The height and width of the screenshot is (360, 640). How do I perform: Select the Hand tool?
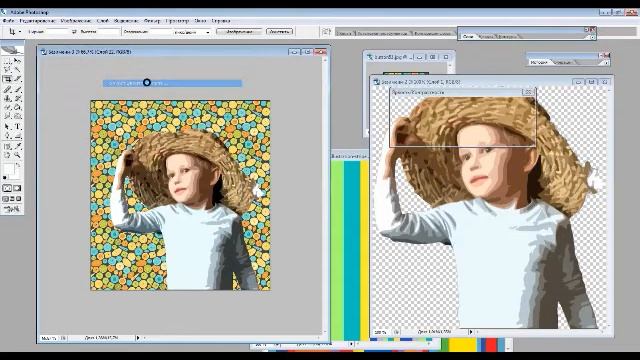click(7, 155)
